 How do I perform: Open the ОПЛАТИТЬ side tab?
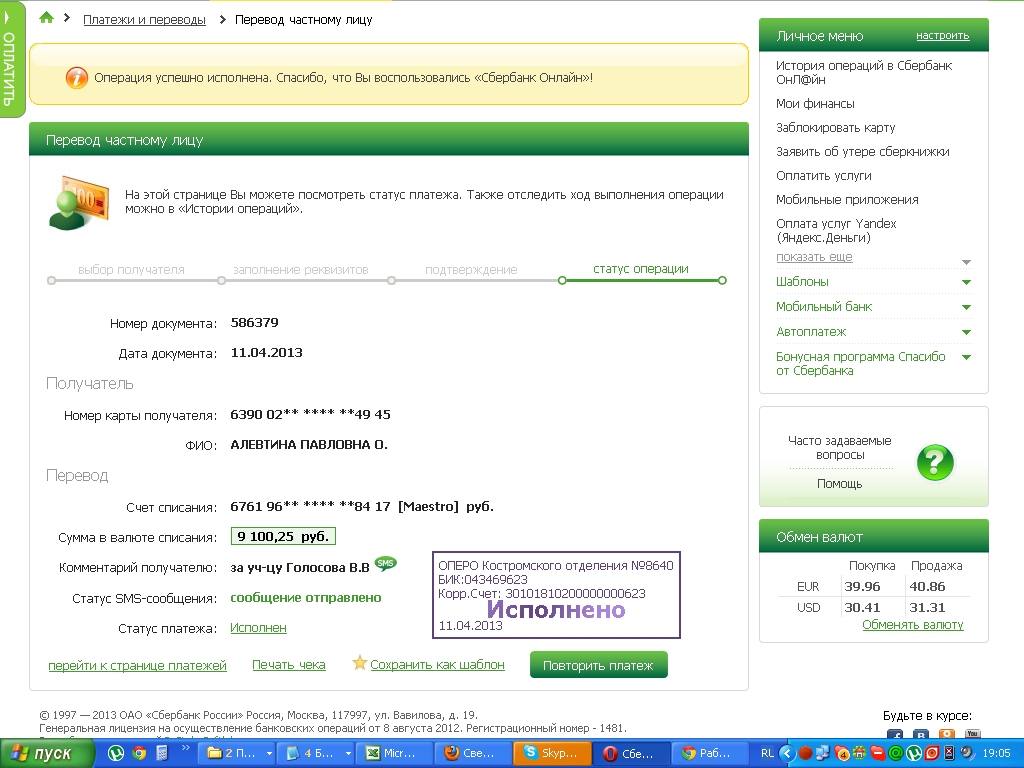[10, 60]
